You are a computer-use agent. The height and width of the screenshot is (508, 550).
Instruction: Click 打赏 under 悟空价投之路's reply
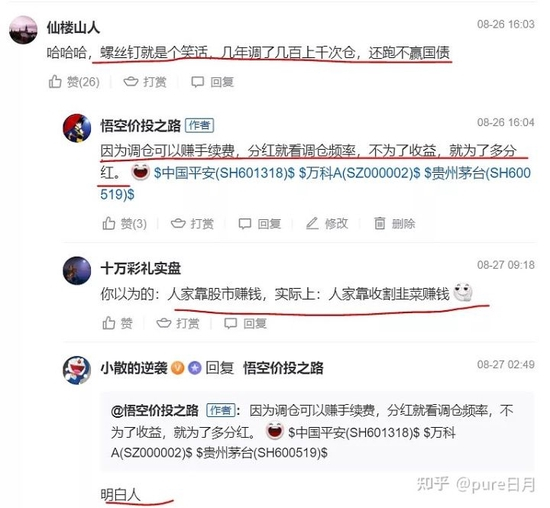pyautogui.click(x=192, y=223)
